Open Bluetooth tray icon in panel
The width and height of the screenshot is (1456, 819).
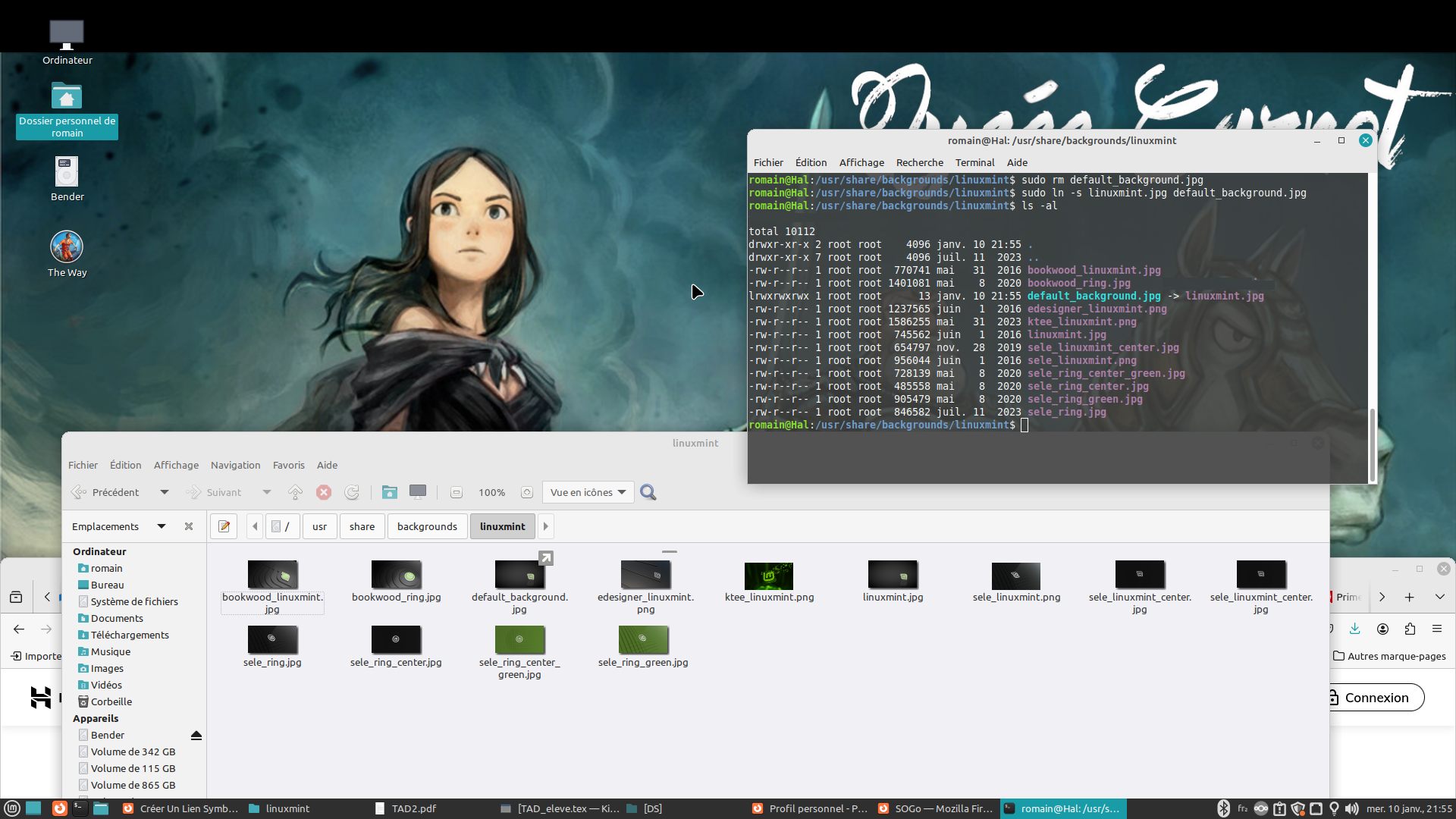(1223, 808)
